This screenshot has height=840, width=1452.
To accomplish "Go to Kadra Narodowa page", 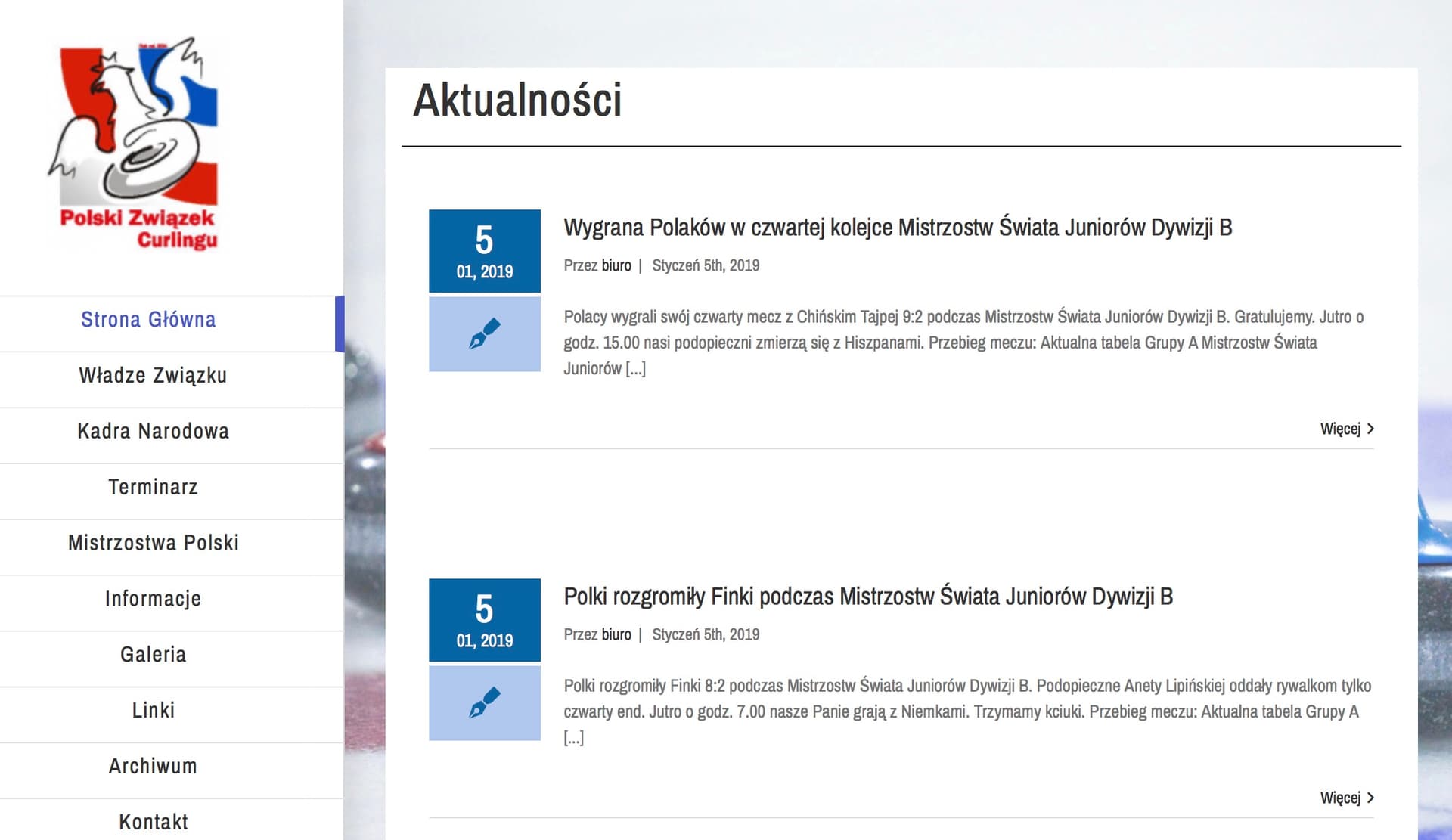I will click(x=153, y=432).
